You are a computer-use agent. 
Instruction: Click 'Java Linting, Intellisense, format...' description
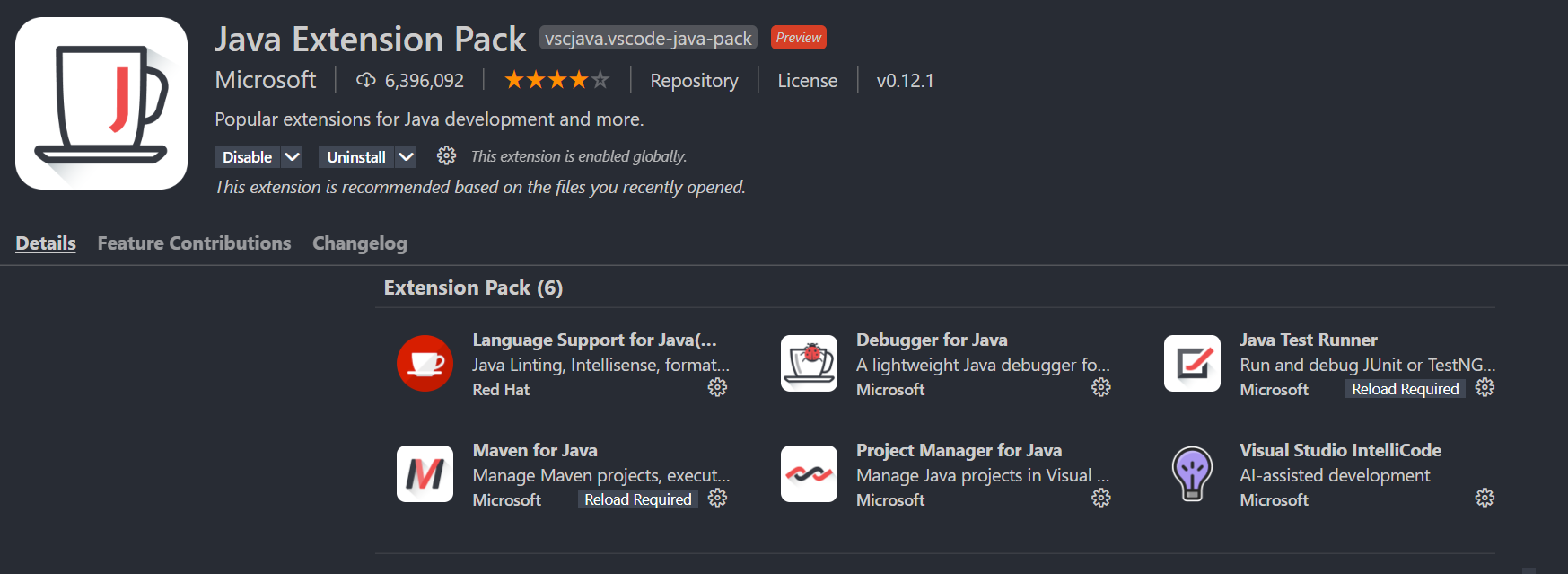coord(601,365)
